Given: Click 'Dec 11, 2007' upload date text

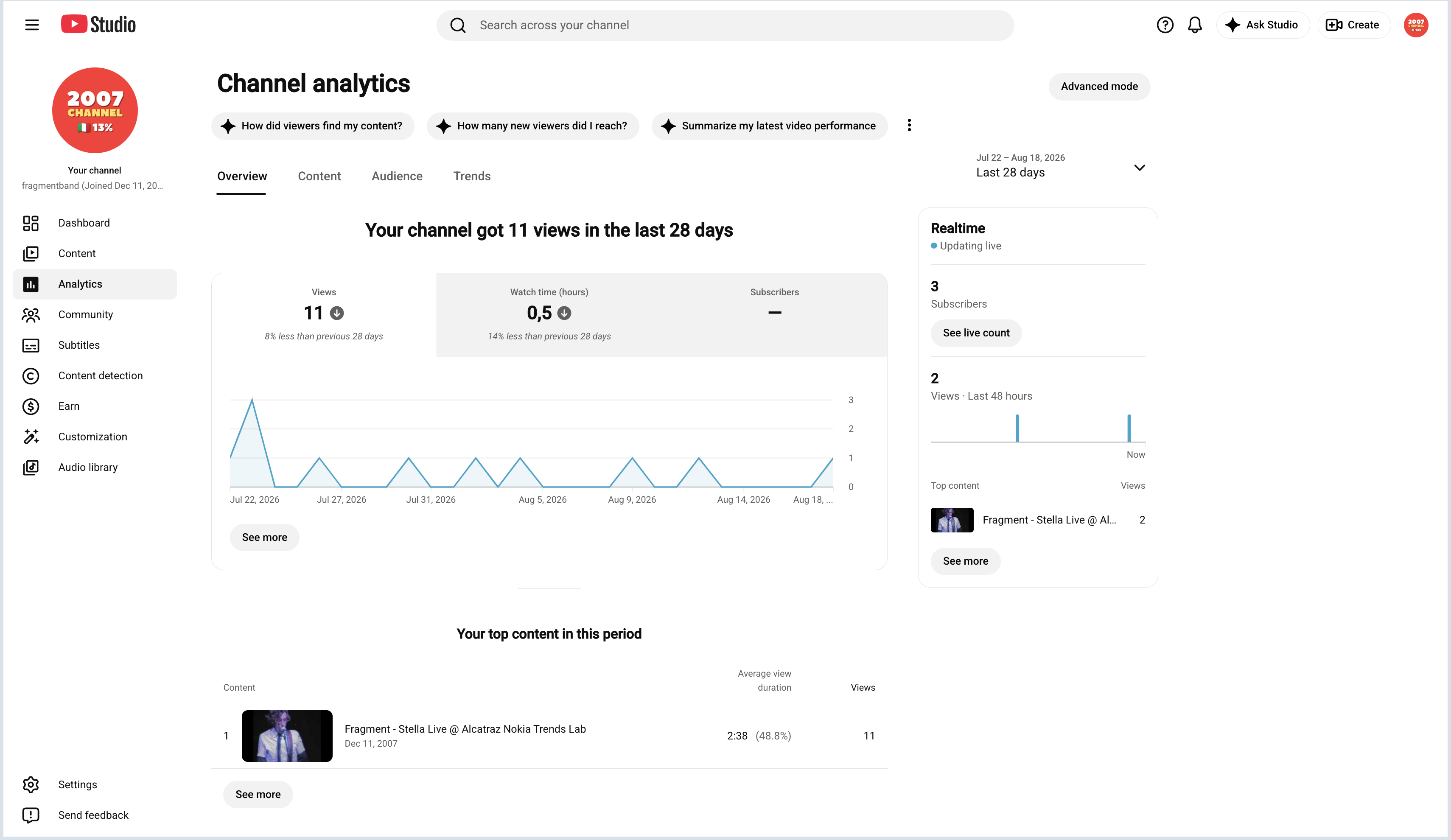Looking at the screenshot, I should point(371,743).
